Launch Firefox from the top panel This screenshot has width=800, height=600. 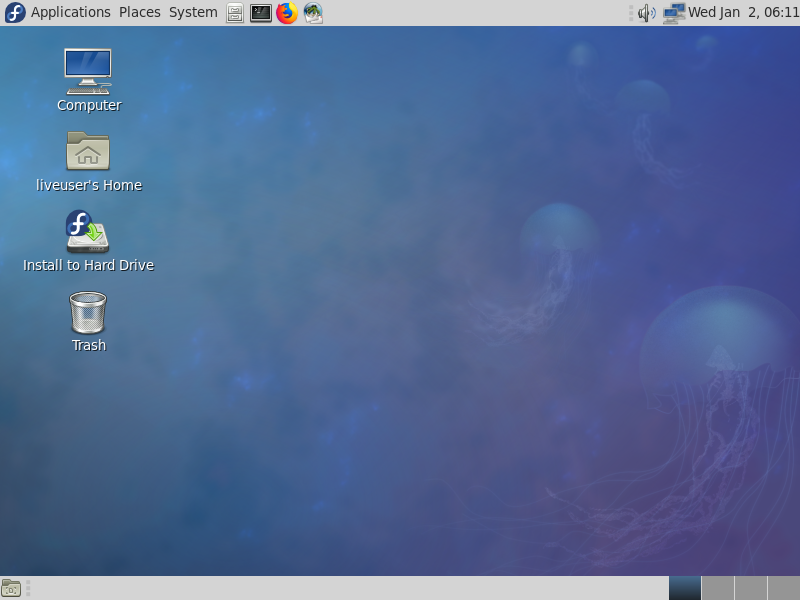[287, 13]
